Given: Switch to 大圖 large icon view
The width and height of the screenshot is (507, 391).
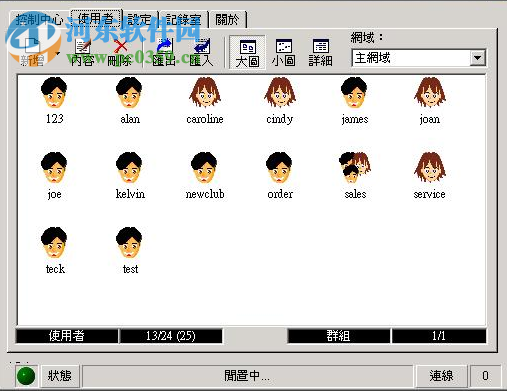Looking at the screenshot, I should [x=247, y=53].
